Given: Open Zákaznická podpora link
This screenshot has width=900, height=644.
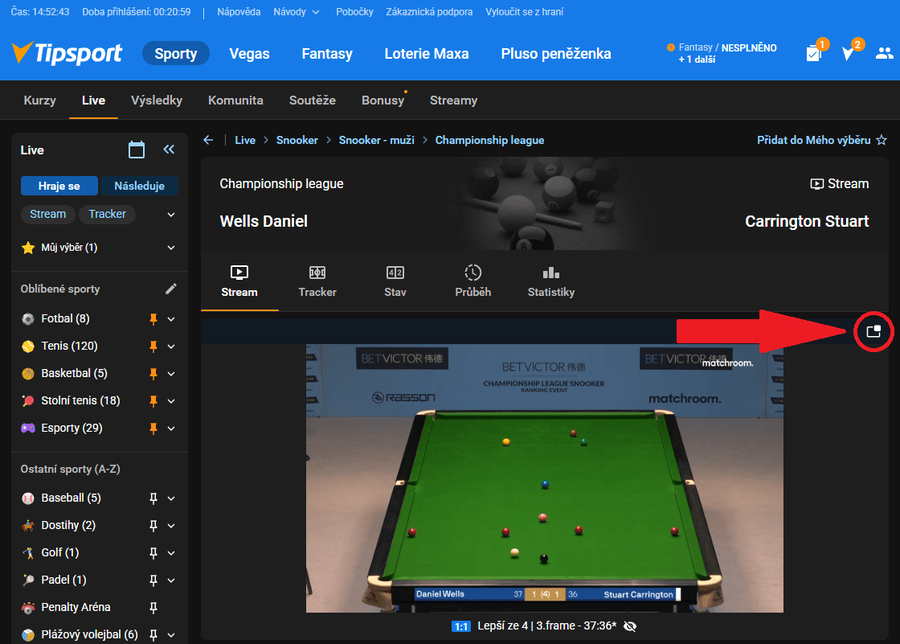Looking at the screenshot, I should tap(429, 11).
